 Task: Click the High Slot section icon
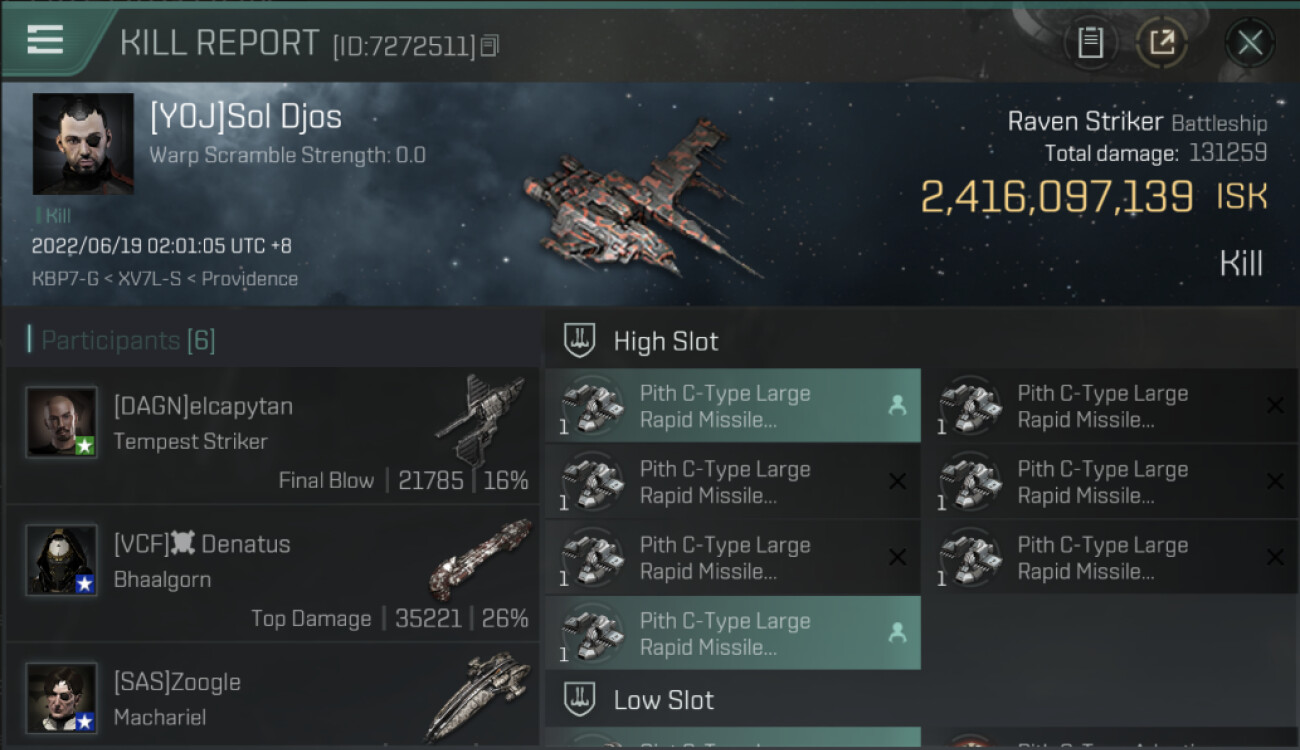click(x=580, y=341)
